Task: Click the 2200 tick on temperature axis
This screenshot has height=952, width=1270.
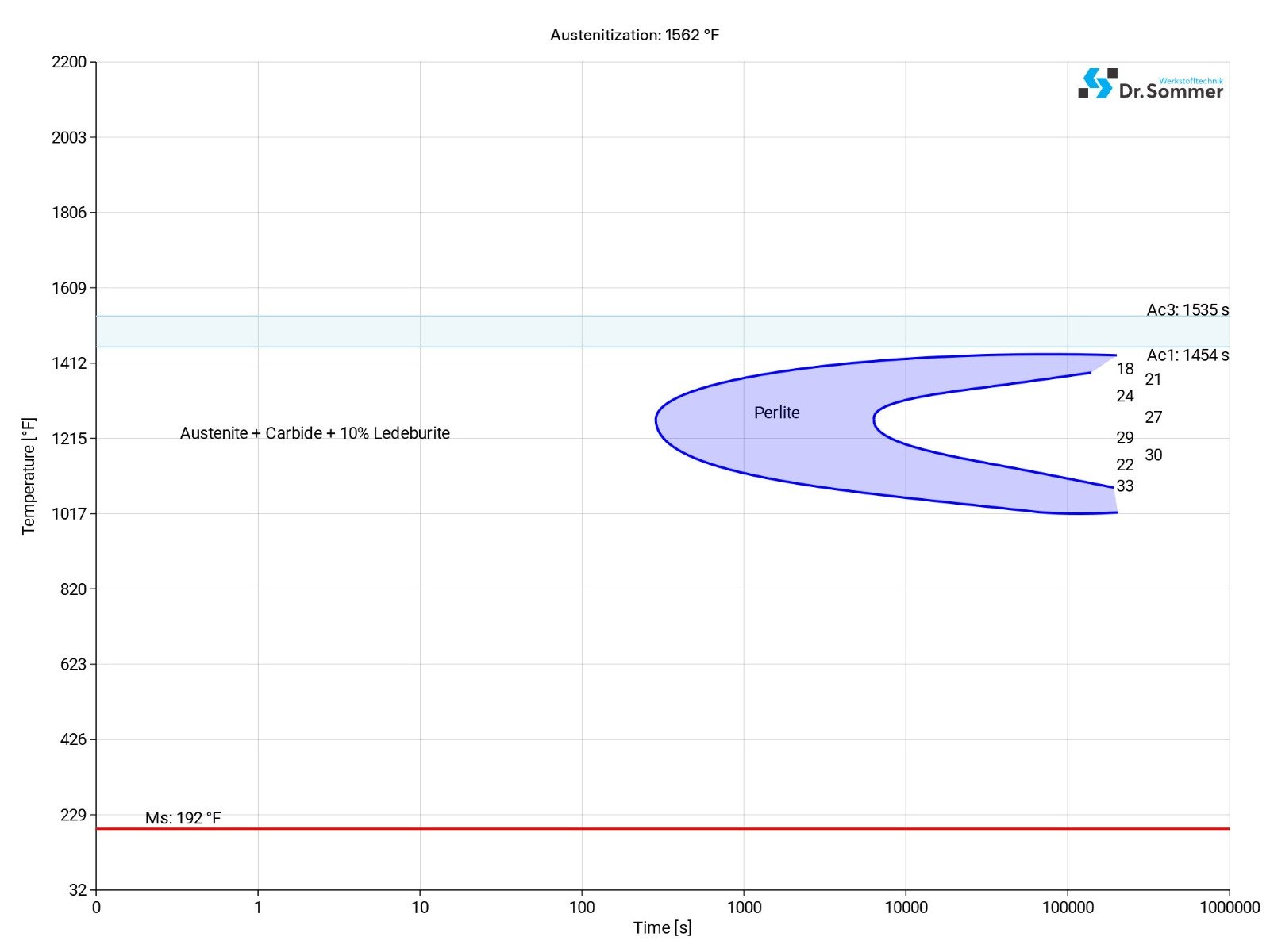Action: point(69,62)
